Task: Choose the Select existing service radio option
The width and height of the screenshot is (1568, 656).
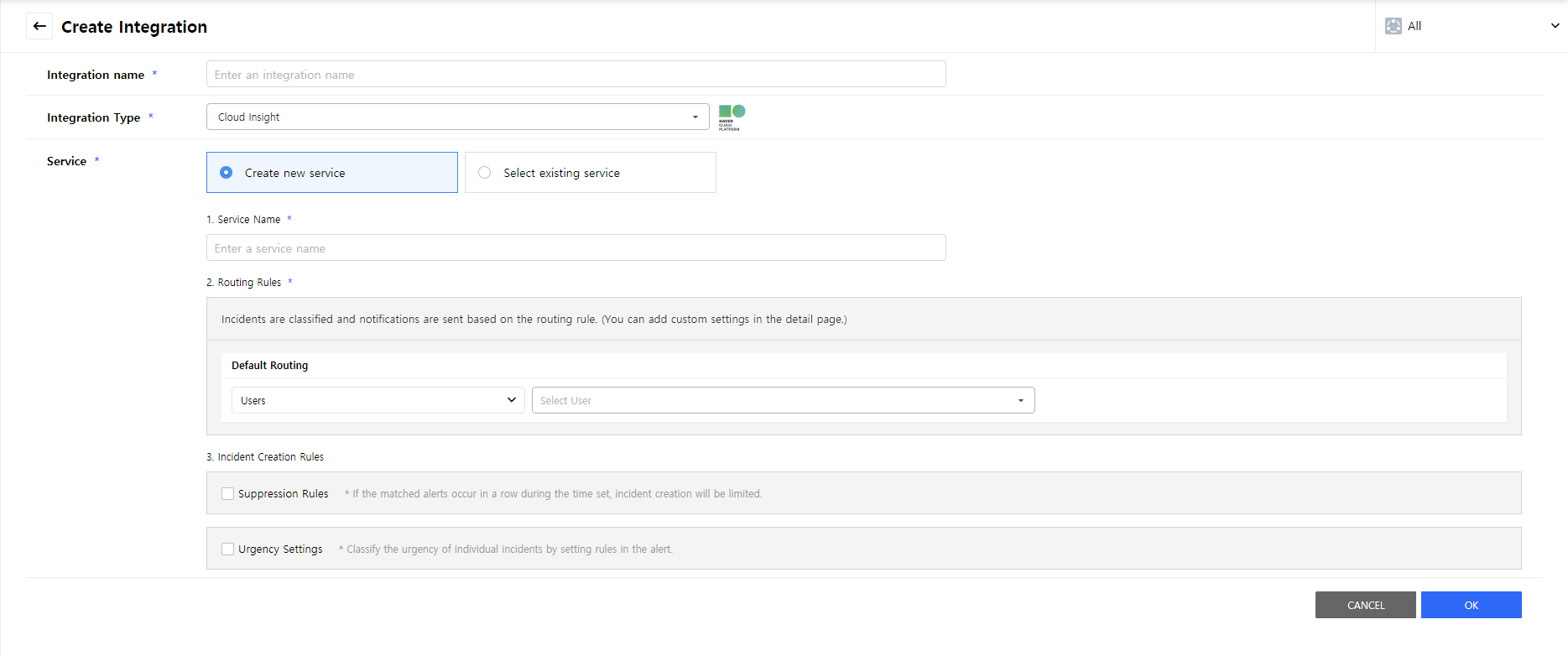Action: click(485, 173)
